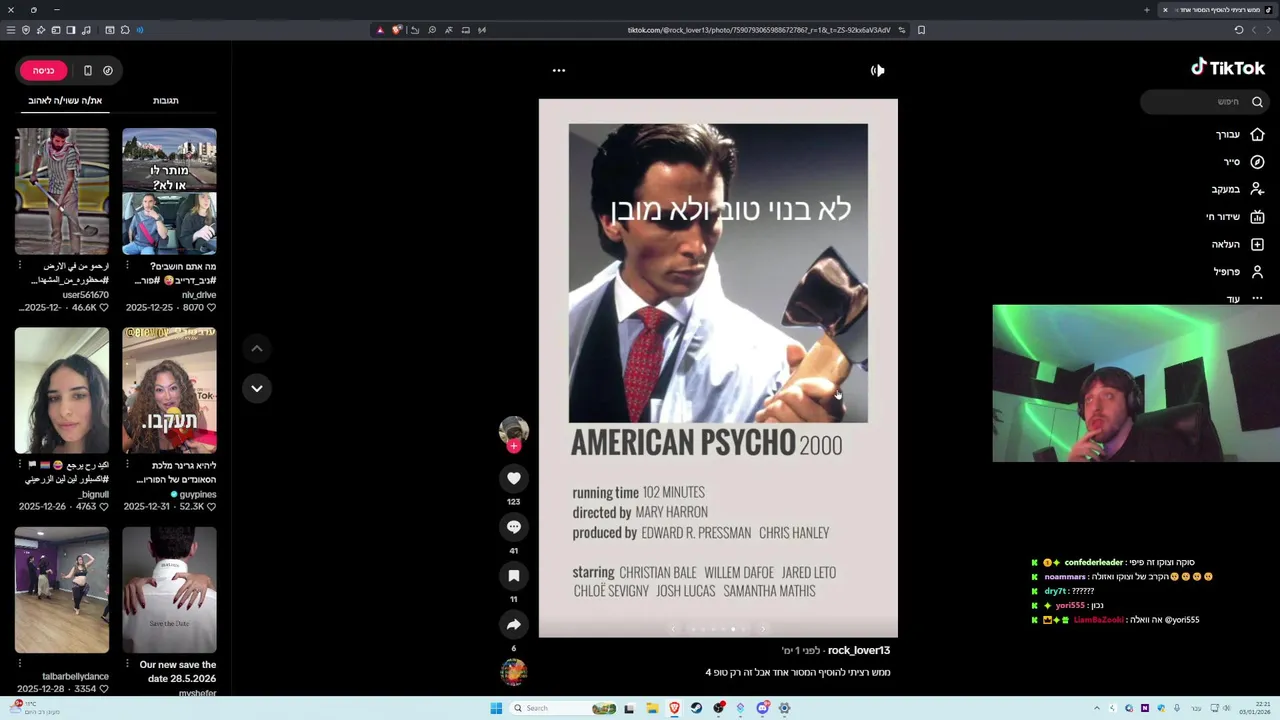Open the For You home tab
The height and width of the screenshot is (720, 1280).
coord(1240,134)
